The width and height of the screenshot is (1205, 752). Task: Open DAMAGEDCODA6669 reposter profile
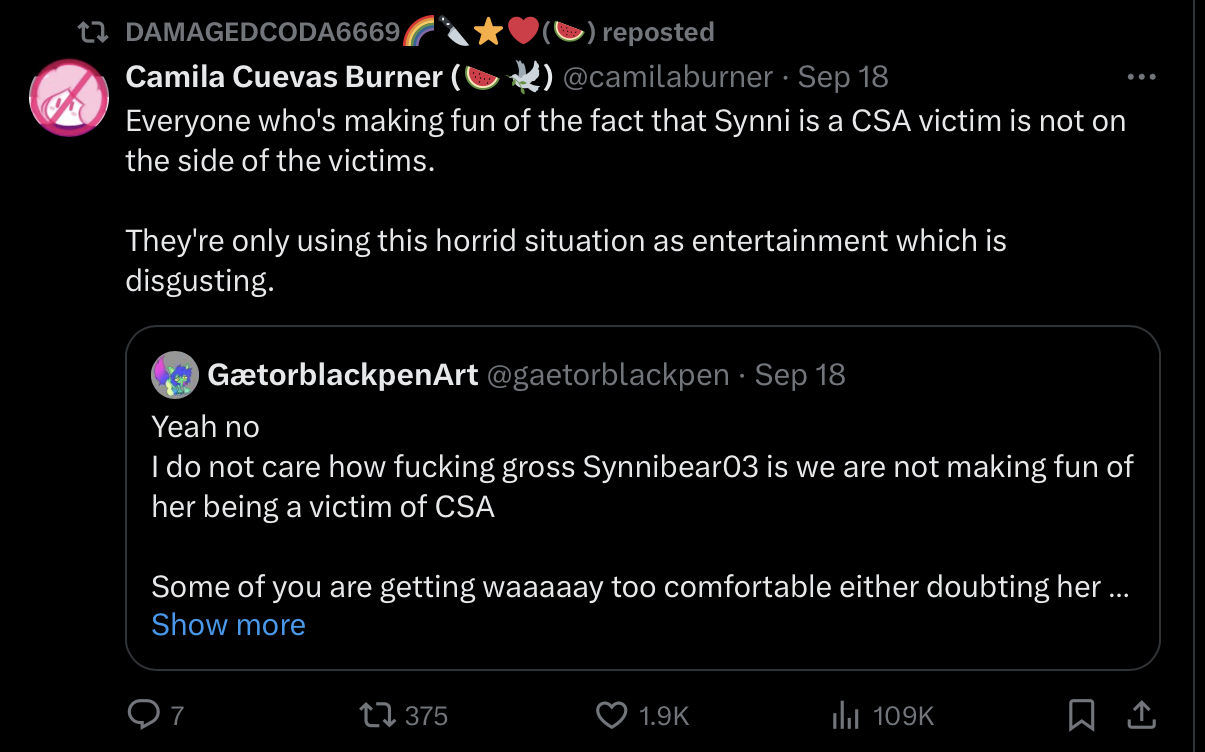tap(263, 32)
